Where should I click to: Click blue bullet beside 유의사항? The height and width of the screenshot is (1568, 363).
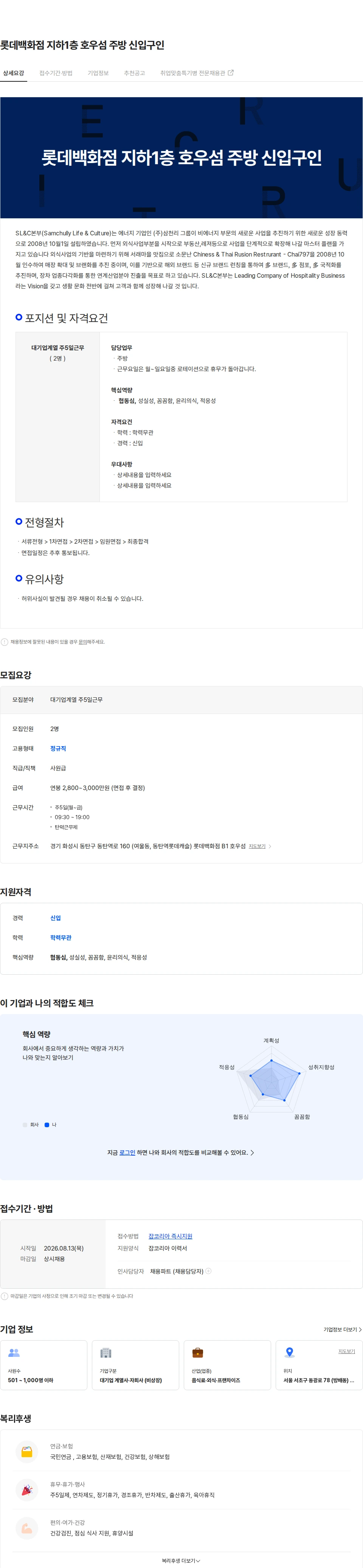19,578
